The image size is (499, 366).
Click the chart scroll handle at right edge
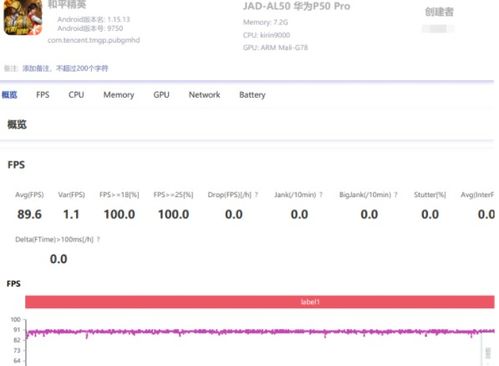(x=488, y=353)
